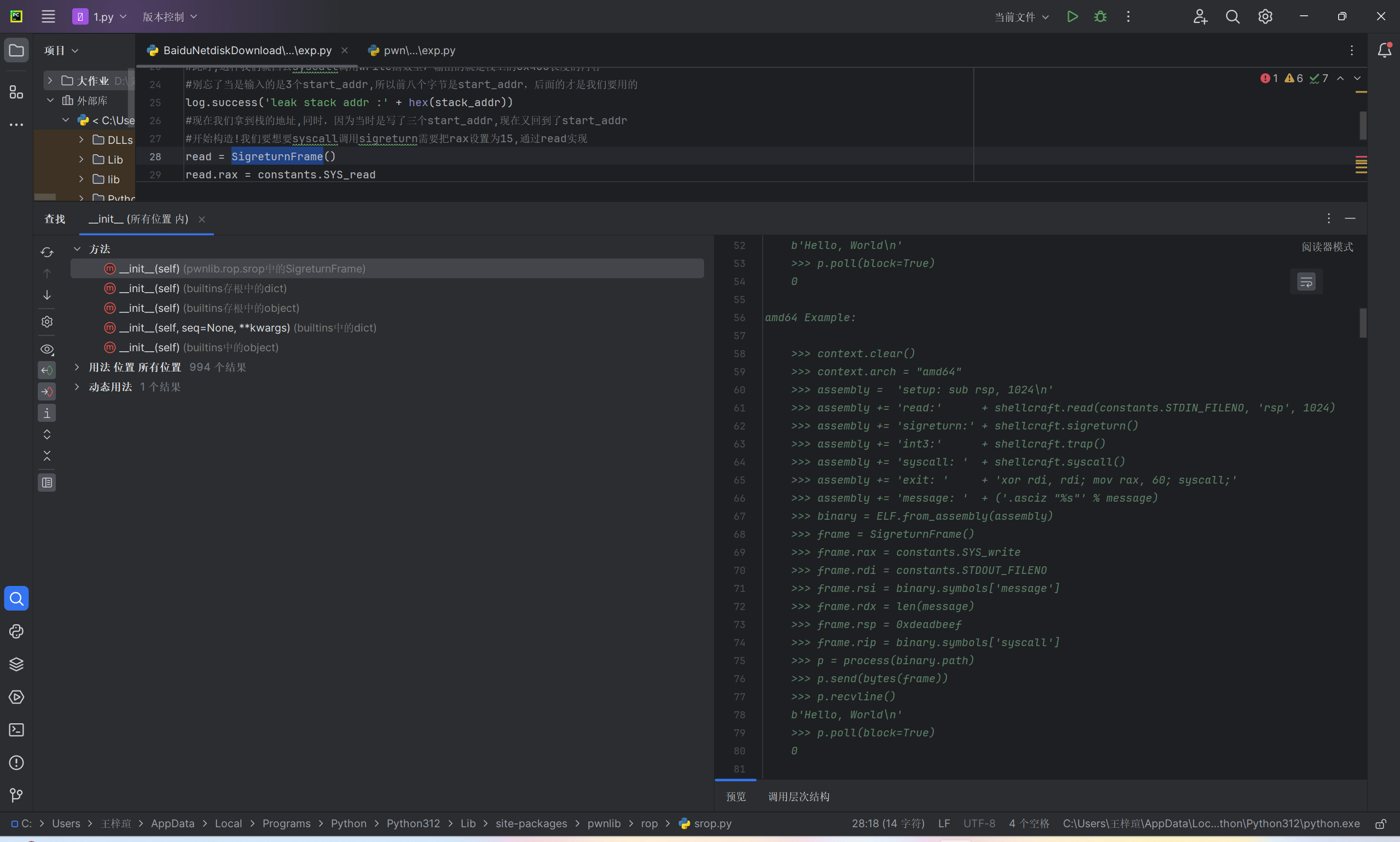
Task: Click the Debug bug icon
Action: click(x=1100, y=16)
